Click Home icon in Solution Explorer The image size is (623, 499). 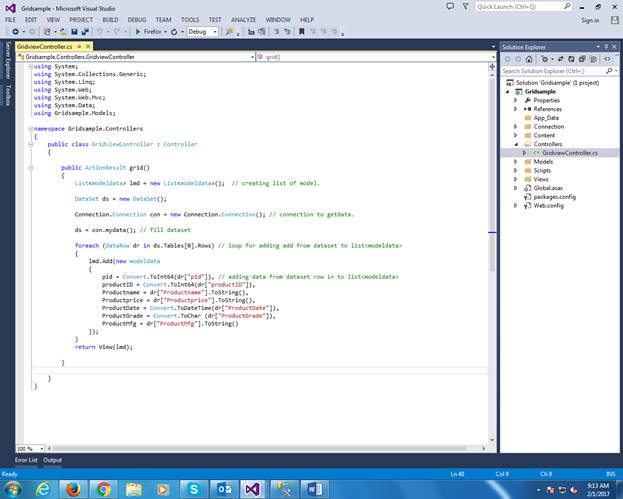(x=528, y=59)
